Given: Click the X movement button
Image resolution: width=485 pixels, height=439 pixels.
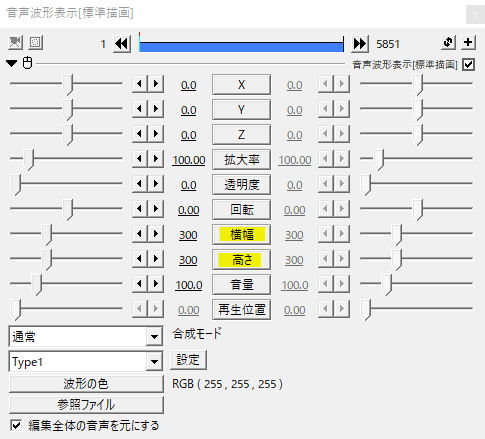Looking at the screenshot, I should 241,85.
